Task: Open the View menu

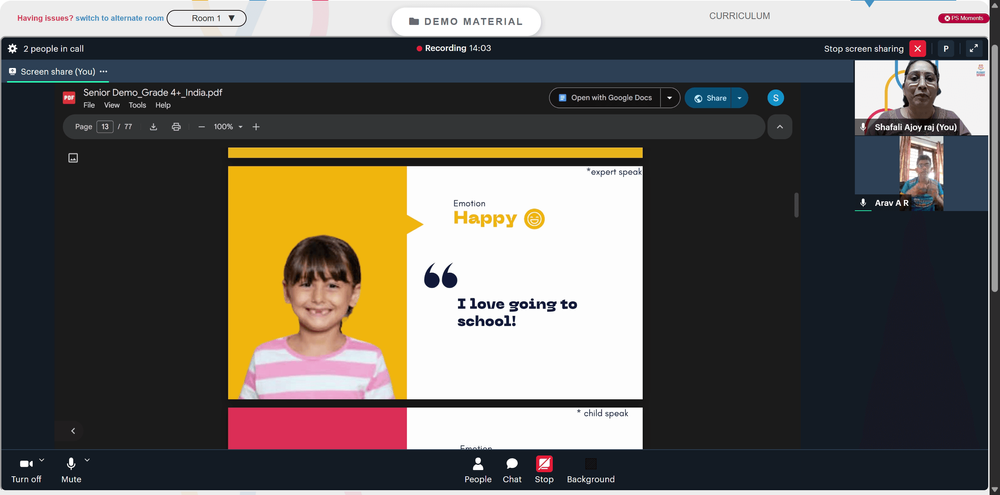Action: (112, 105)
